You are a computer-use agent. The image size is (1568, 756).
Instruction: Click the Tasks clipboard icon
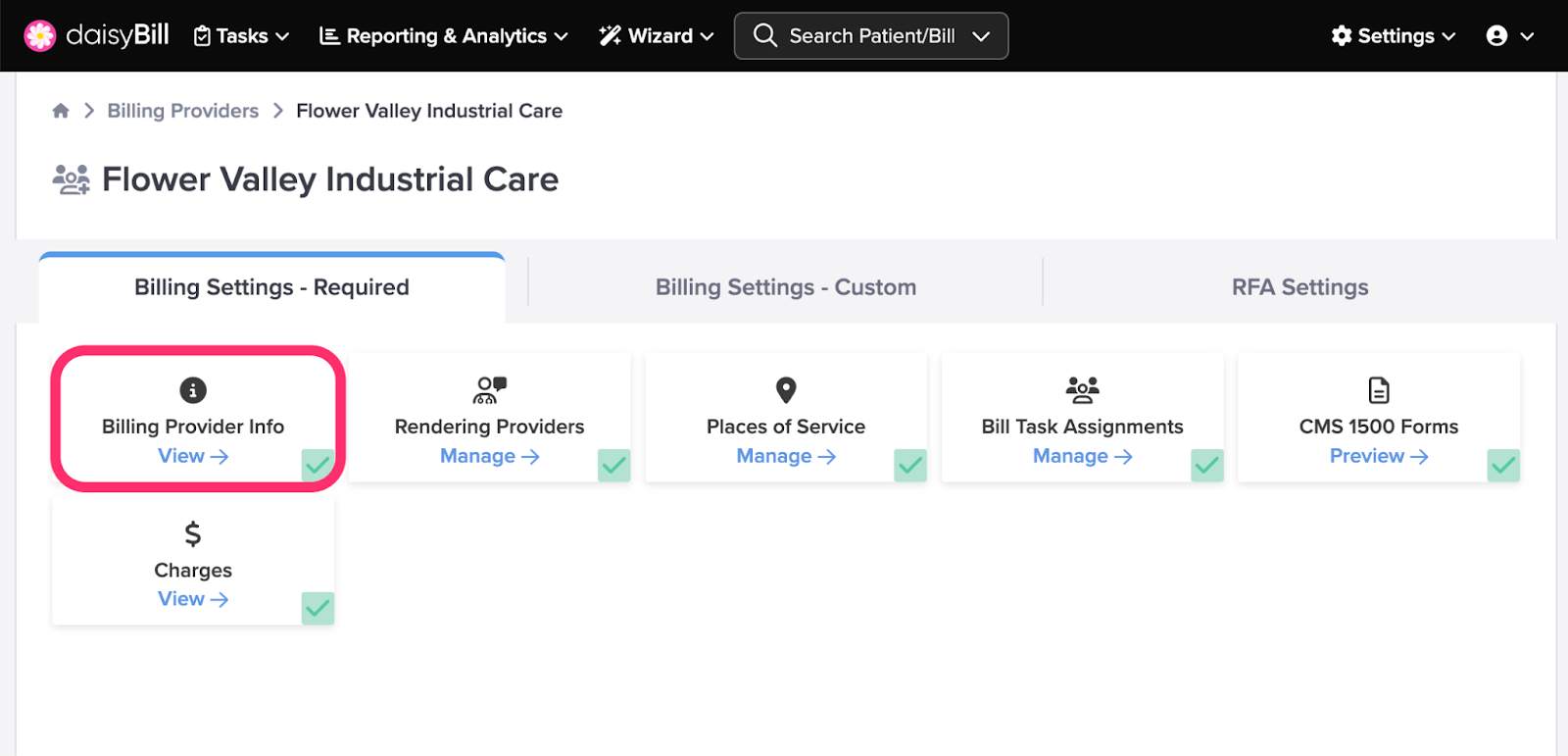(x=202, y=36)
